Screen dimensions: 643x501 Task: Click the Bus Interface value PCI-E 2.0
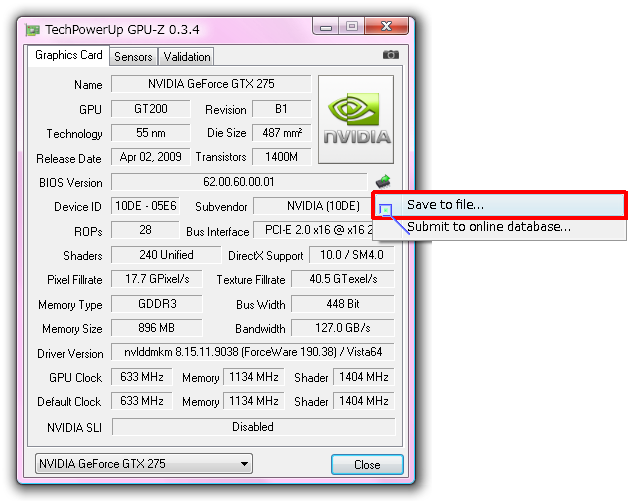click(313, 230)
